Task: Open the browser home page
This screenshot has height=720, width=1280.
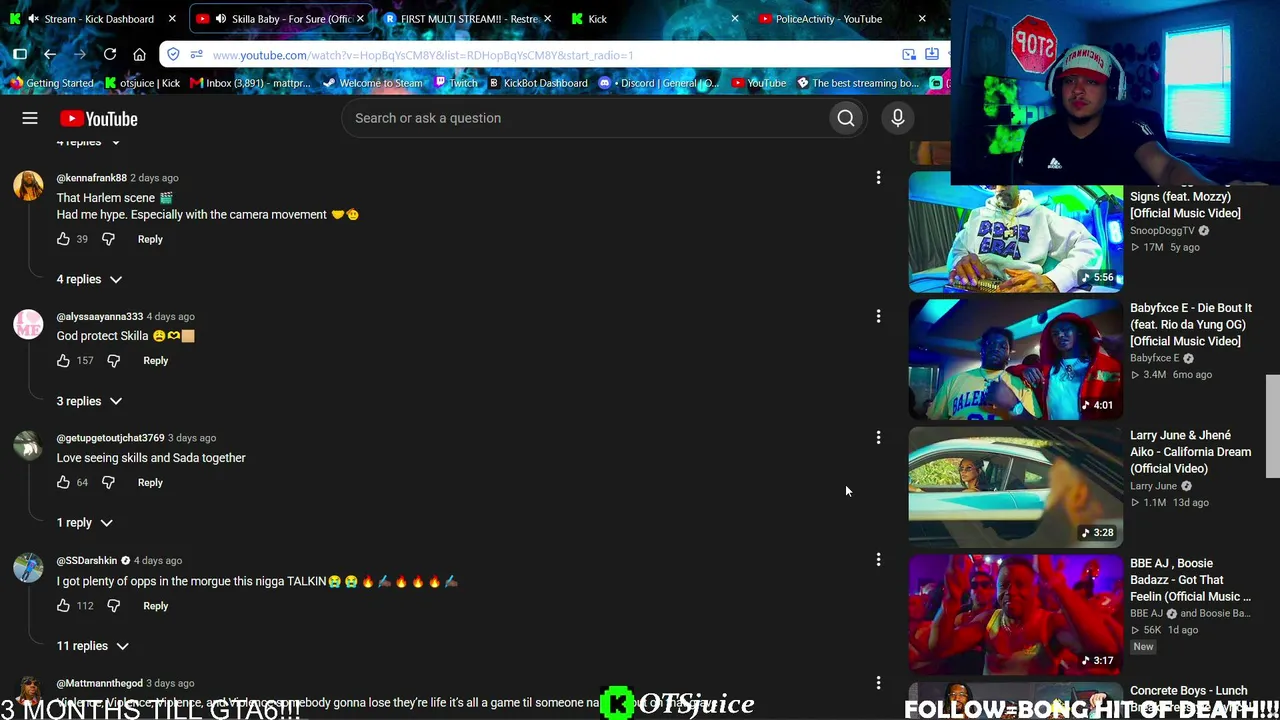Action: click(140, 54)
